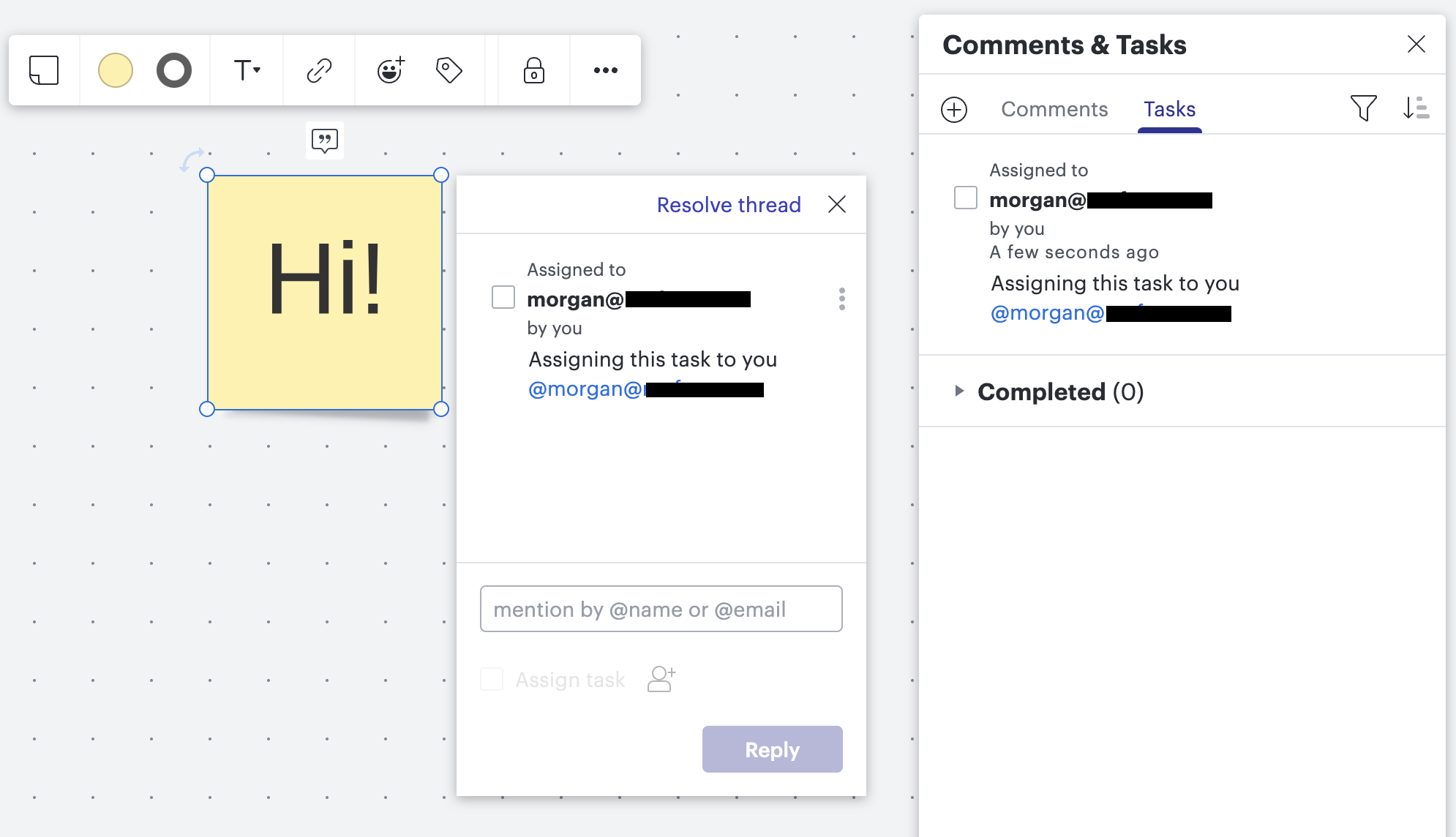
Task: Open the filter options for tasks
Action: tap(1363, 108)
